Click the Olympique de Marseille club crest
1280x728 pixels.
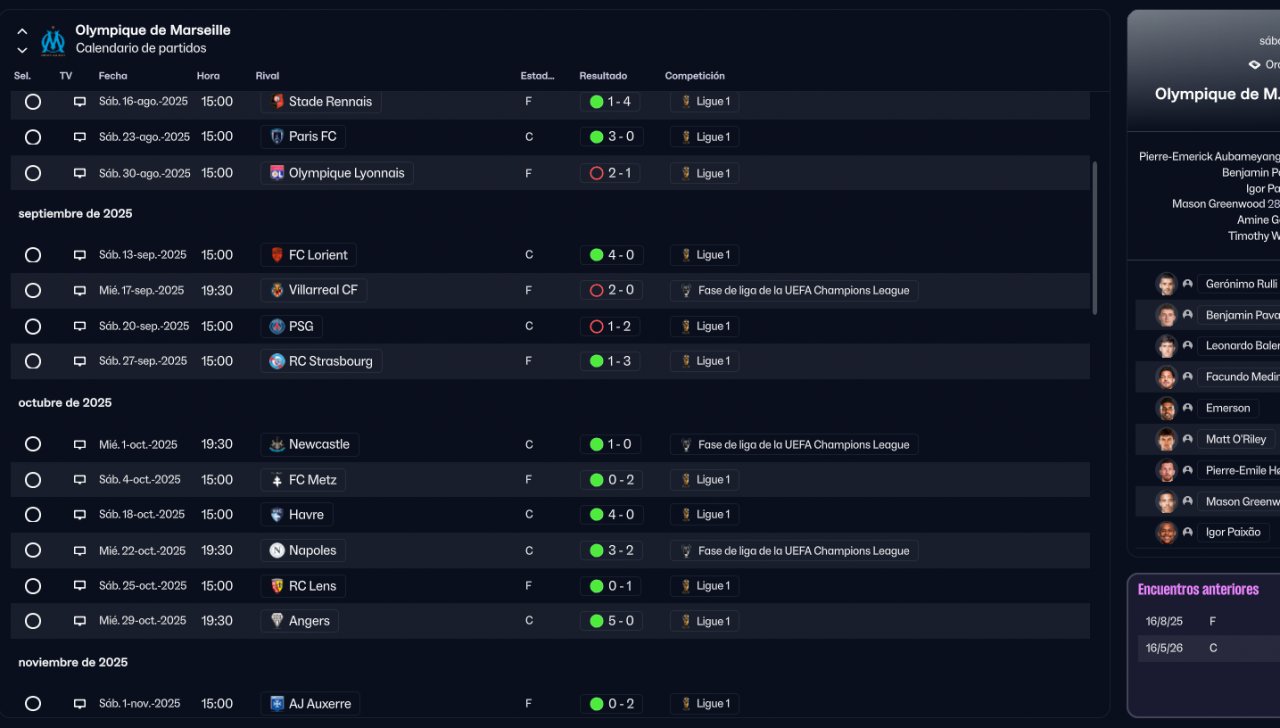(x=53, y=41)
